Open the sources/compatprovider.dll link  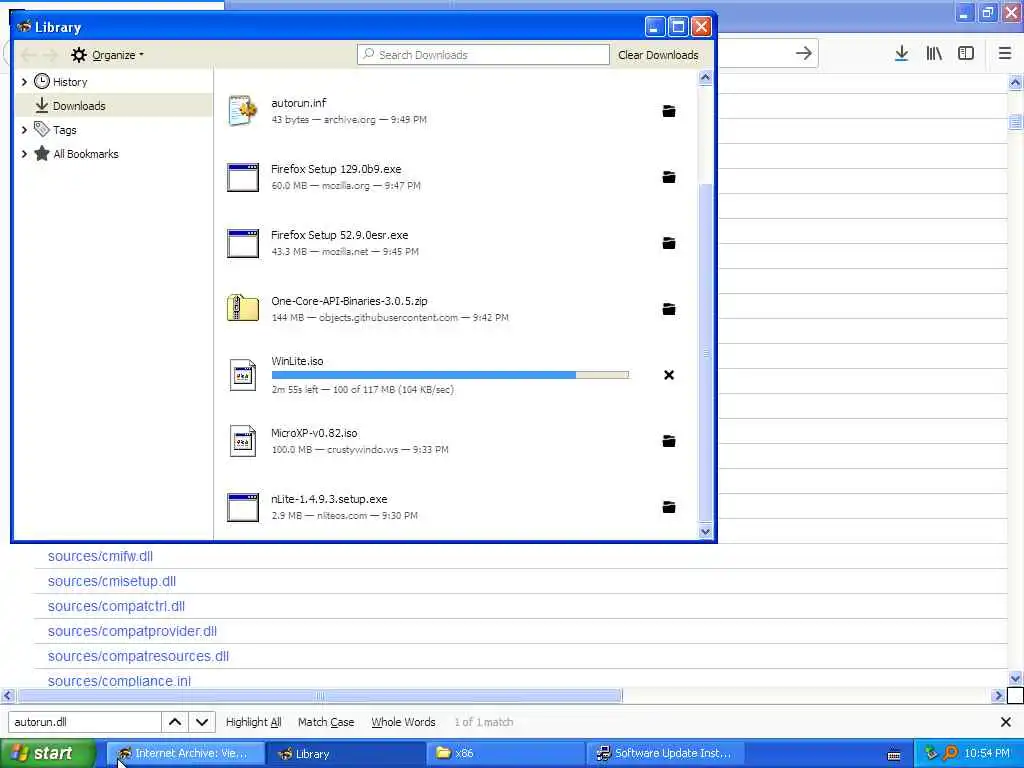(x=132, y=631)
